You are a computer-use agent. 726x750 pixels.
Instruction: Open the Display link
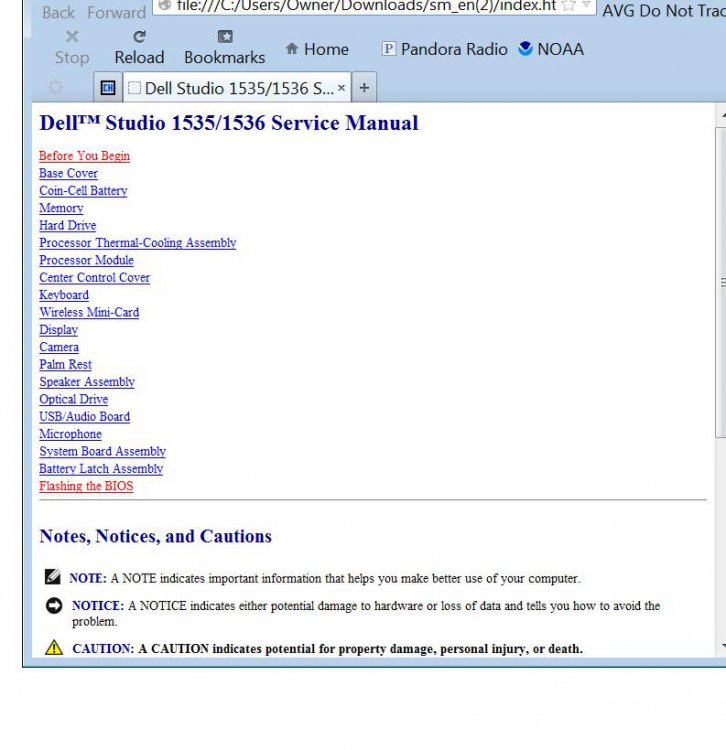[58, 330]
